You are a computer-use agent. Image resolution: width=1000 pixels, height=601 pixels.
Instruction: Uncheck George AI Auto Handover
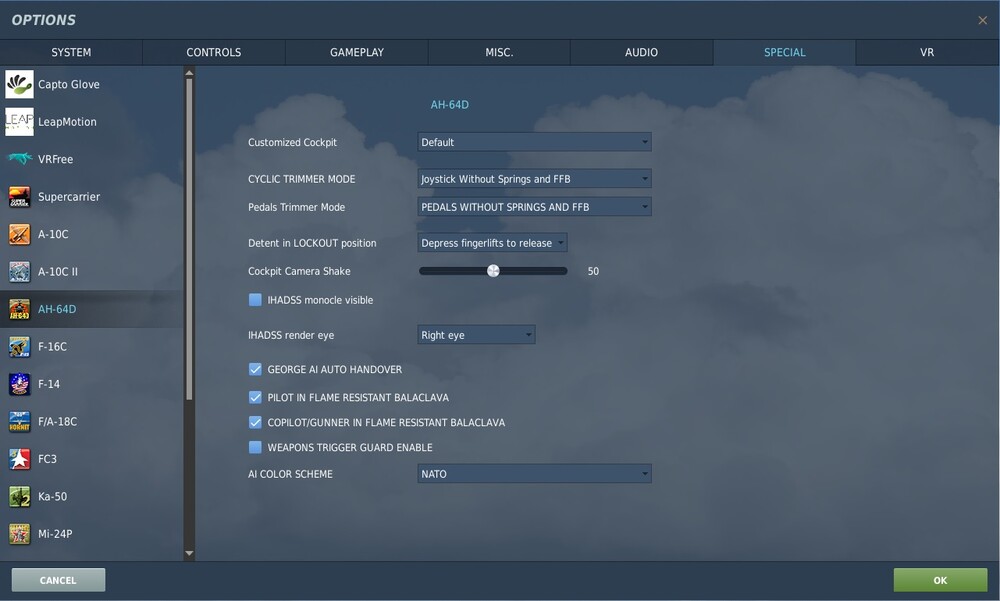pos(255,369)
